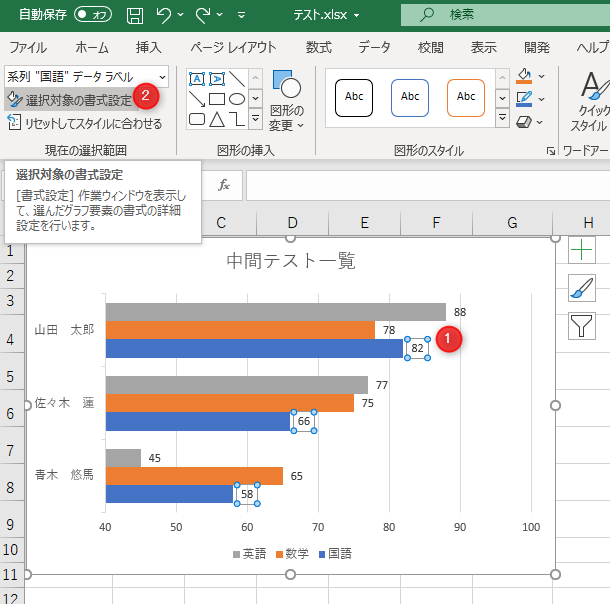The image size is (610, 604).
Task: Select the text box shape icon
Action: (197, 79)
